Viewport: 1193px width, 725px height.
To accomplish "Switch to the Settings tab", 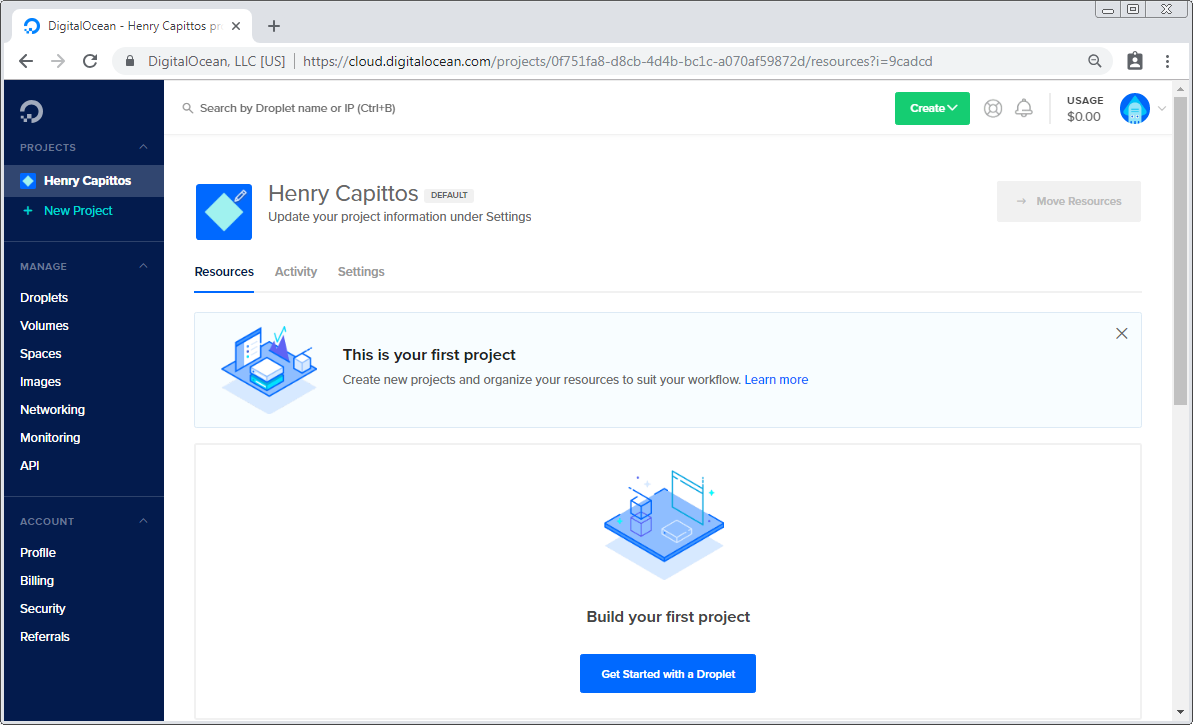I will click(x=361, y=272).
